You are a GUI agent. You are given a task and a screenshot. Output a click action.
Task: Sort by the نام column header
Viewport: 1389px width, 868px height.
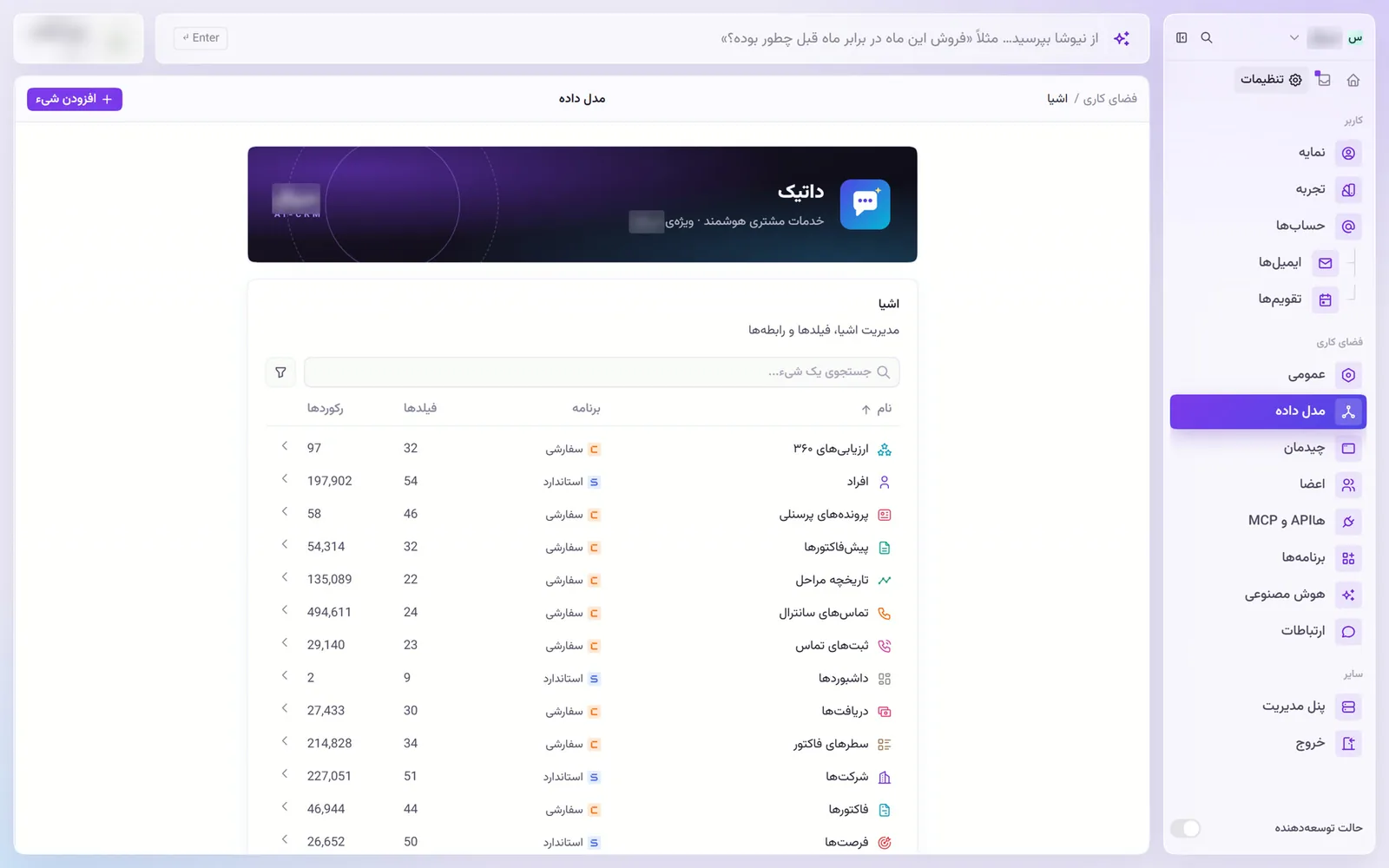(877, 409)
